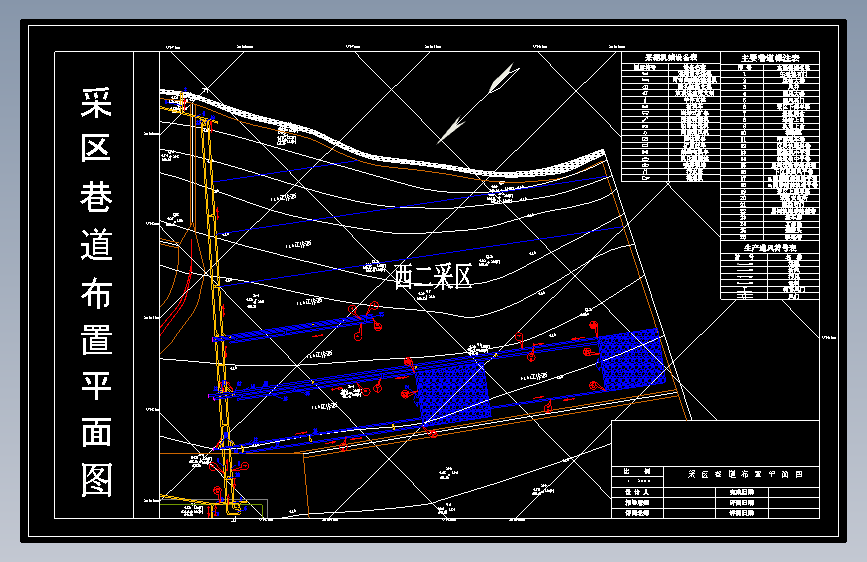Click the 生产通风符号表 table header
867x562 pixels.
(770, 248)
